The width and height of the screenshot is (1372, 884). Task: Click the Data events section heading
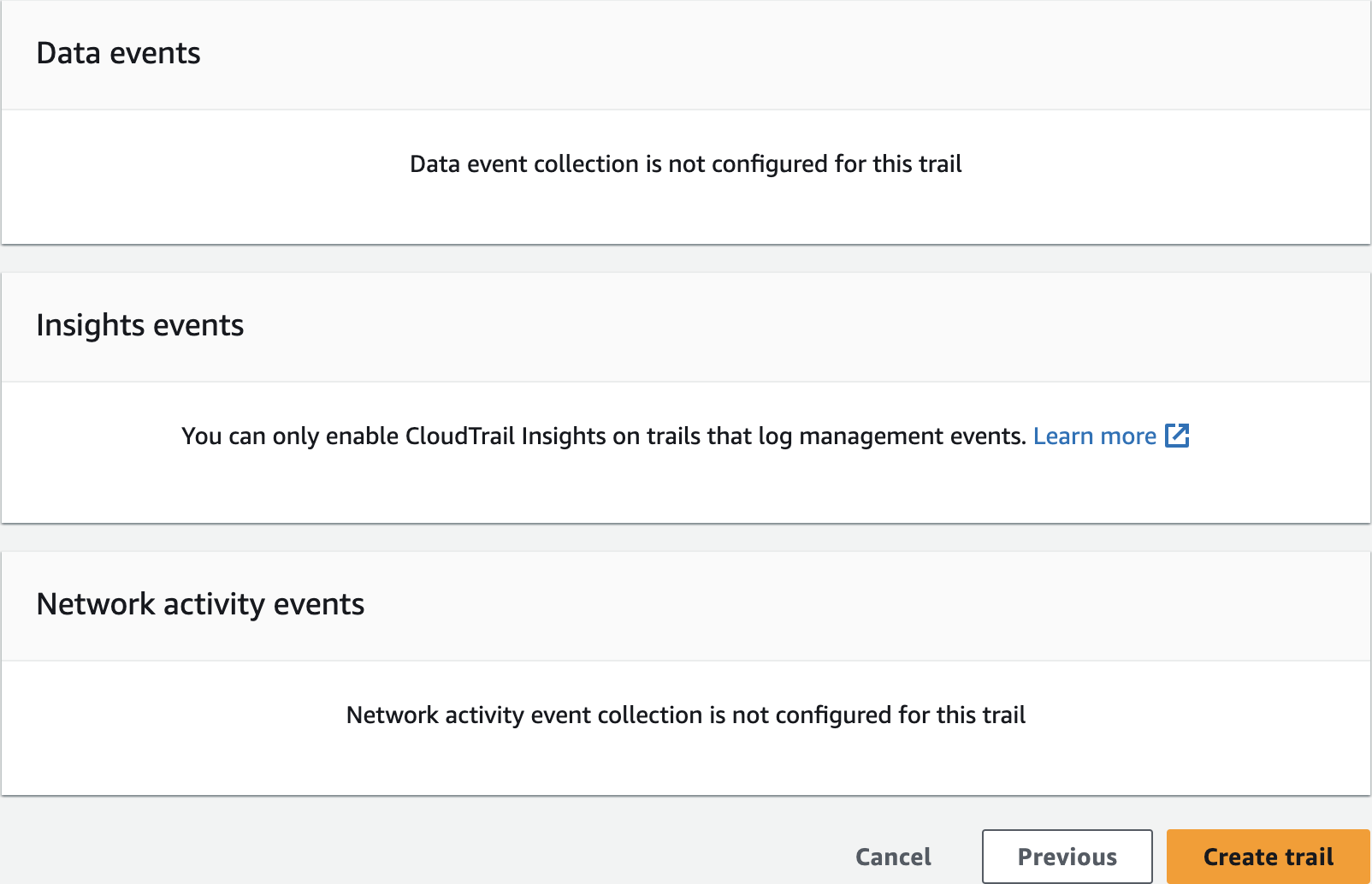(118, 53)
